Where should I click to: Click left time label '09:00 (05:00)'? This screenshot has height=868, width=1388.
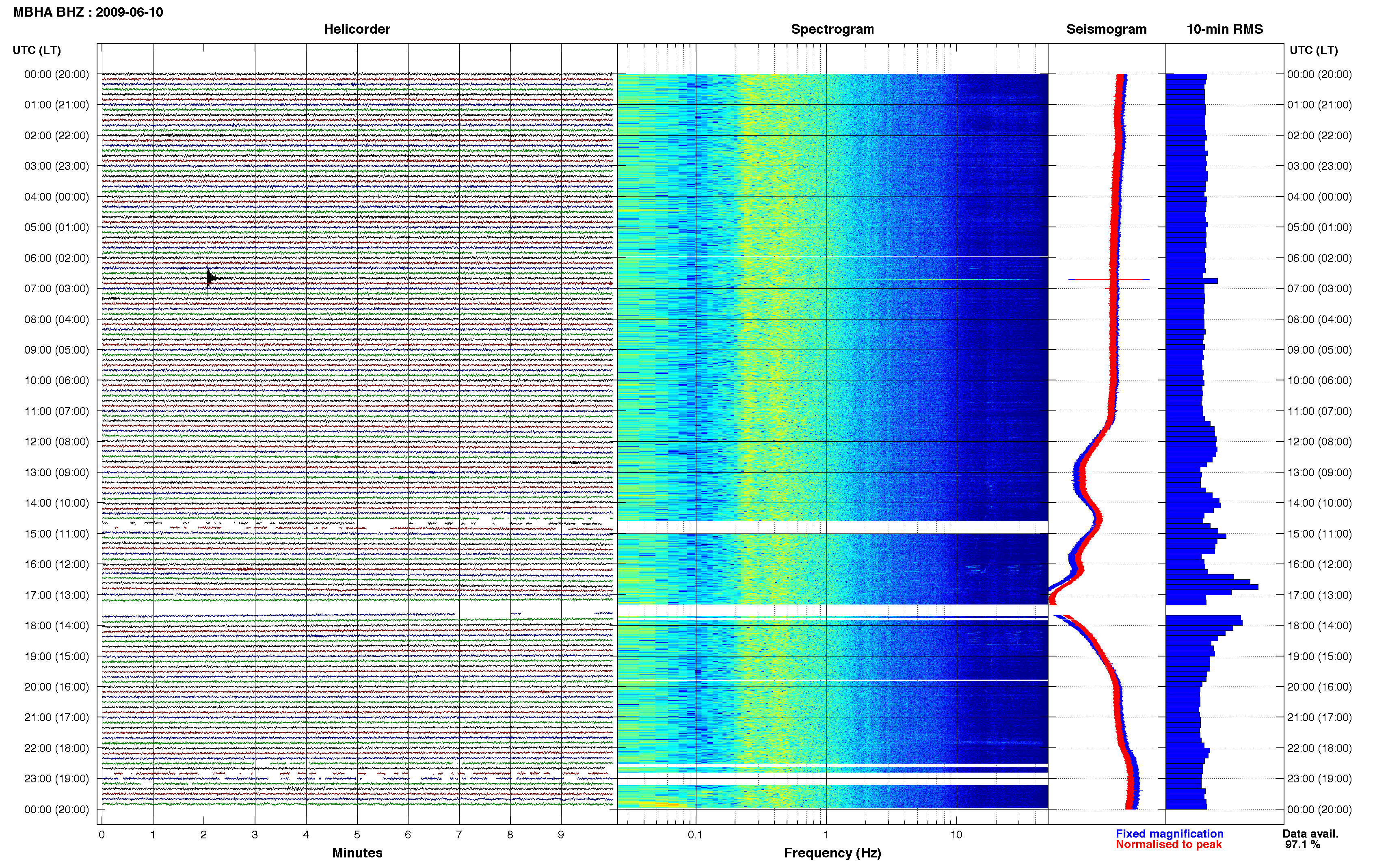click(x=56, y=350)
